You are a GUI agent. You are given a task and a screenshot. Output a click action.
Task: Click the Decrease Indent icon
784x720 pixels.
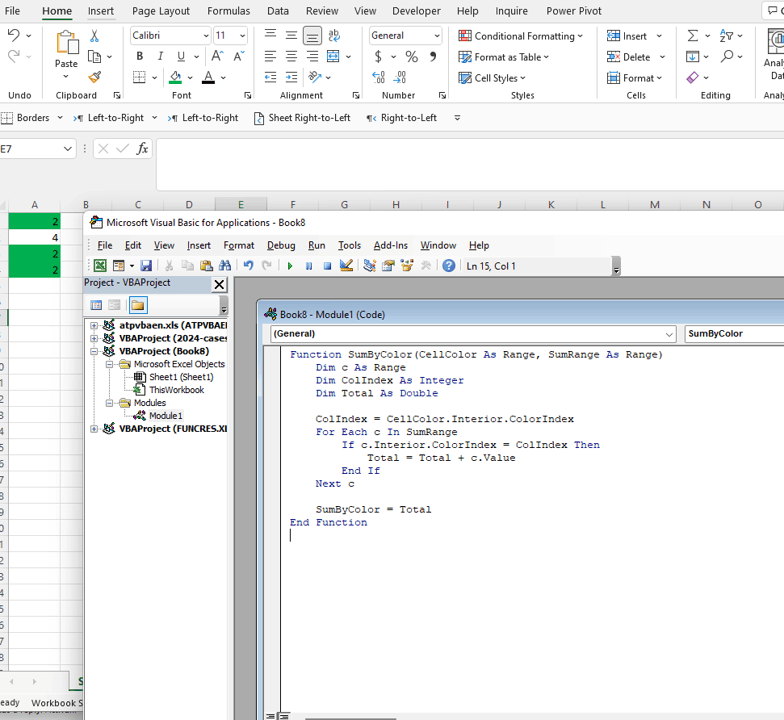(270, 77)
